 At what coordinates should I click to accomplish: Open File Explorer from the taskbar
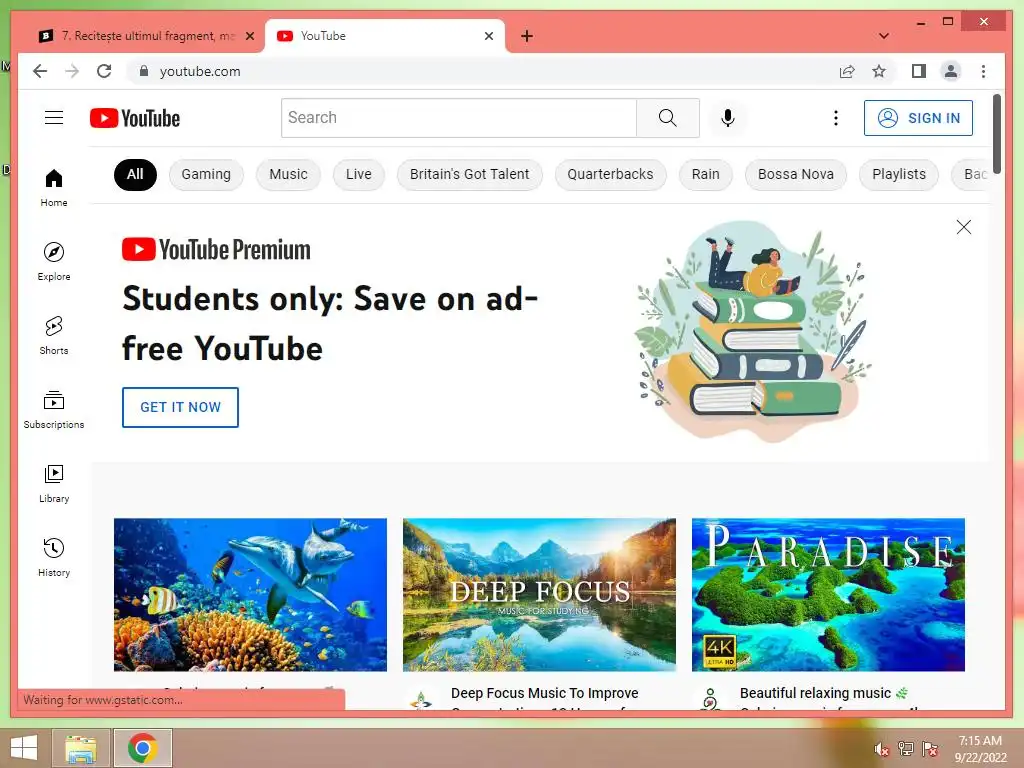(81, 748)
